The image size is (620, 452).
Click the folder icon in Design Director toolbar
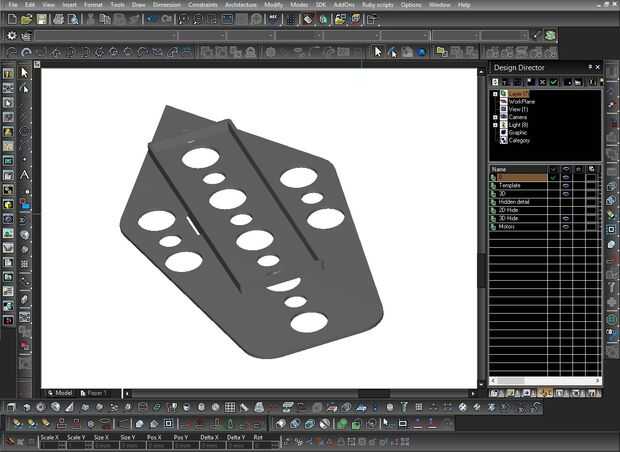click(578, 82)
